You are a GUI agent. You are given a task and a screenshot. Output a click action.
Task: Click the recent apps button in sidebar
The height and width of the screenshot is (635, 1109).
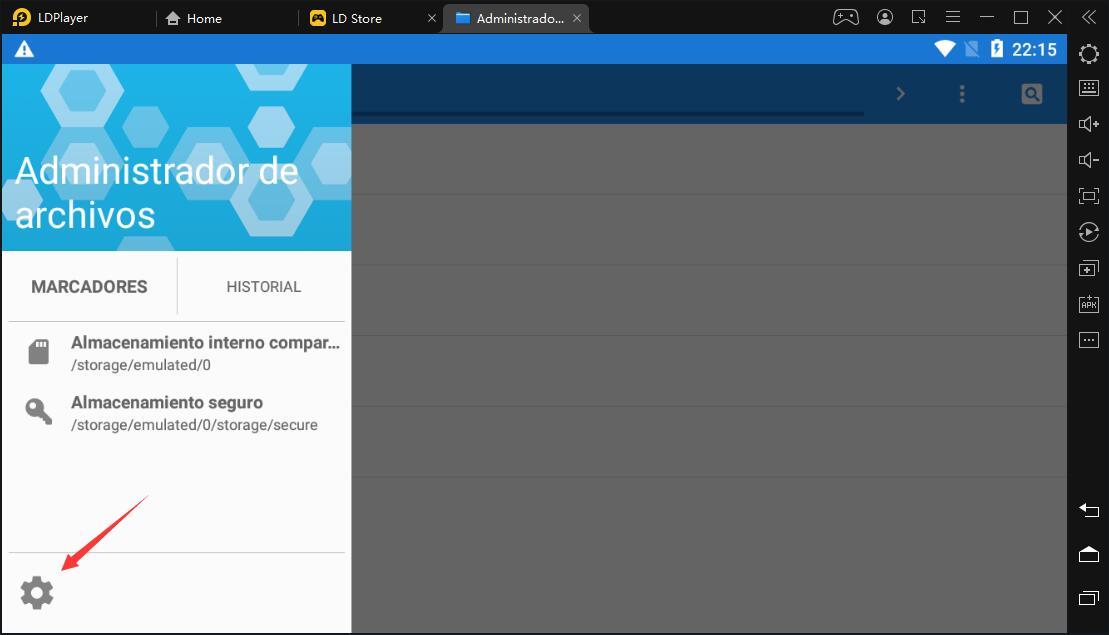pyautogui.click(x=1089, y=598)
